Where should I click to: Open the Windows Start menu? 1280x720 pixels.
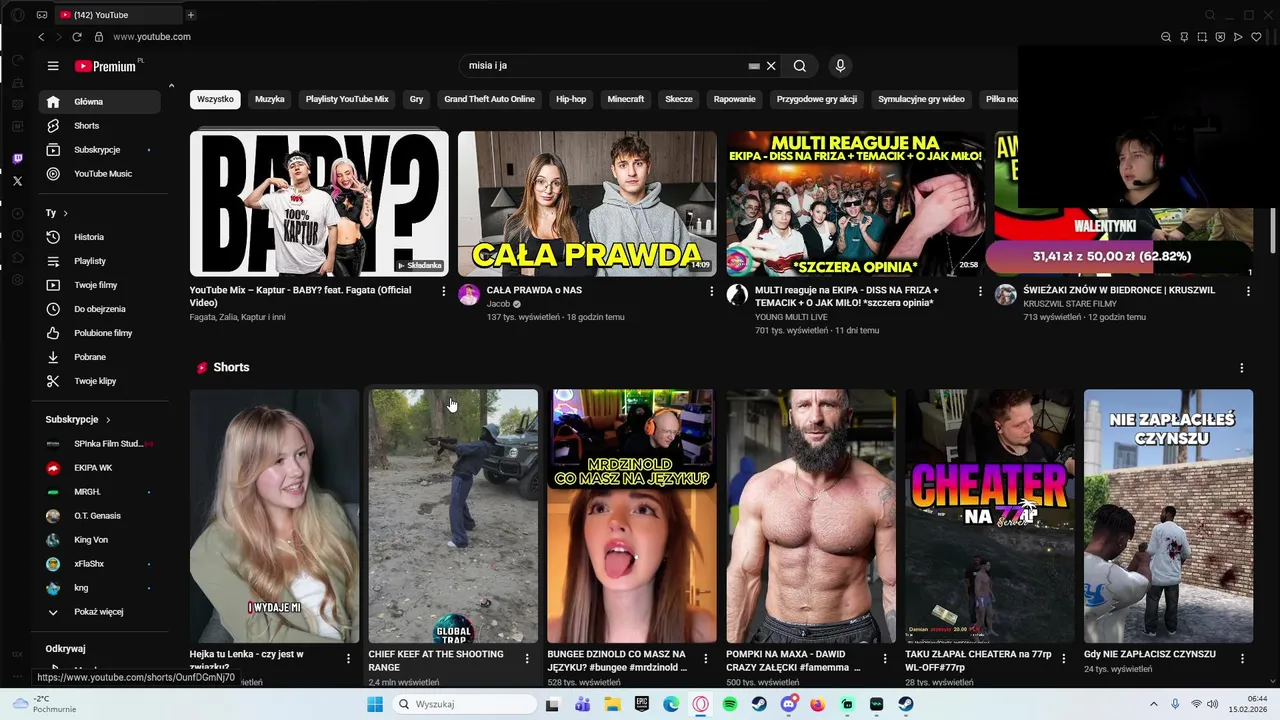pyautogui.click(x=375, y=704)
